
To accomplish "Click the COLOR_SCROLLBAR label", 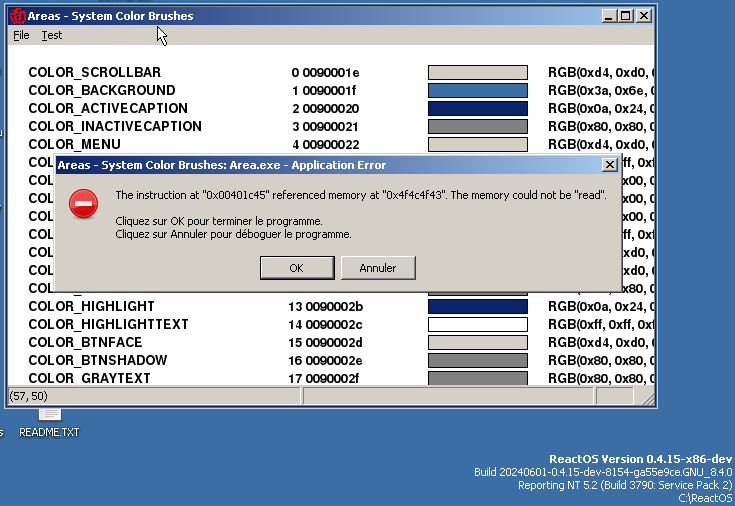I will [95, 72].
